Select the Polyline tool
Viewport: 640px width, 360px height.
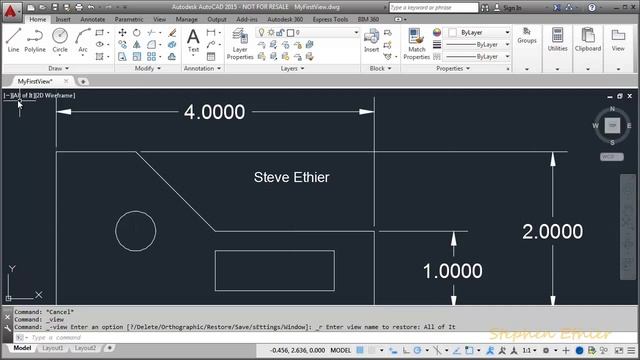coord(35,40)
